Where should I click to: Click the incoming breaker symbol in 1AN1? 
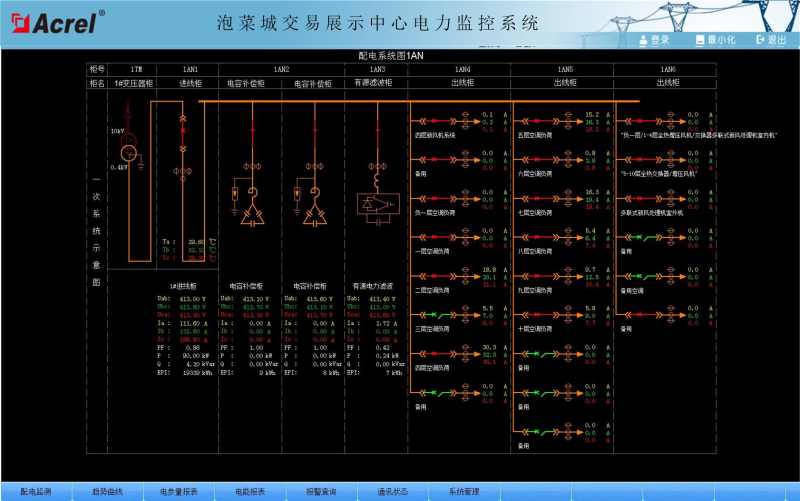pos(183,132)
